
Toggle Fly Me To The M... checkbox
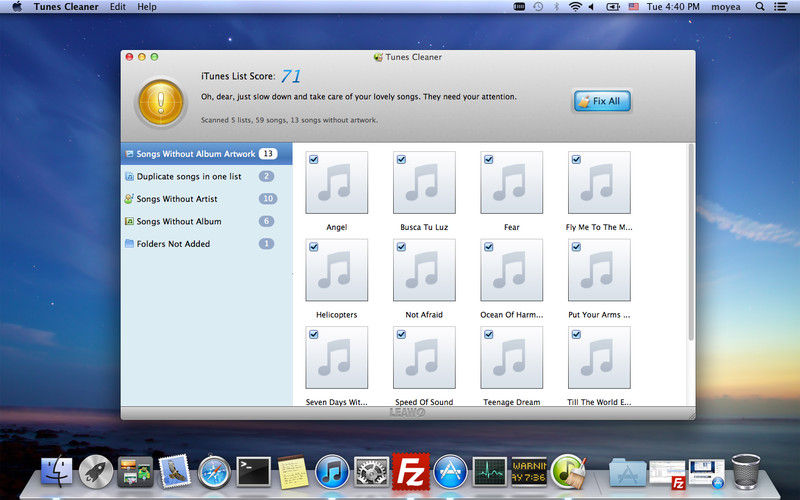click(577, 160)
